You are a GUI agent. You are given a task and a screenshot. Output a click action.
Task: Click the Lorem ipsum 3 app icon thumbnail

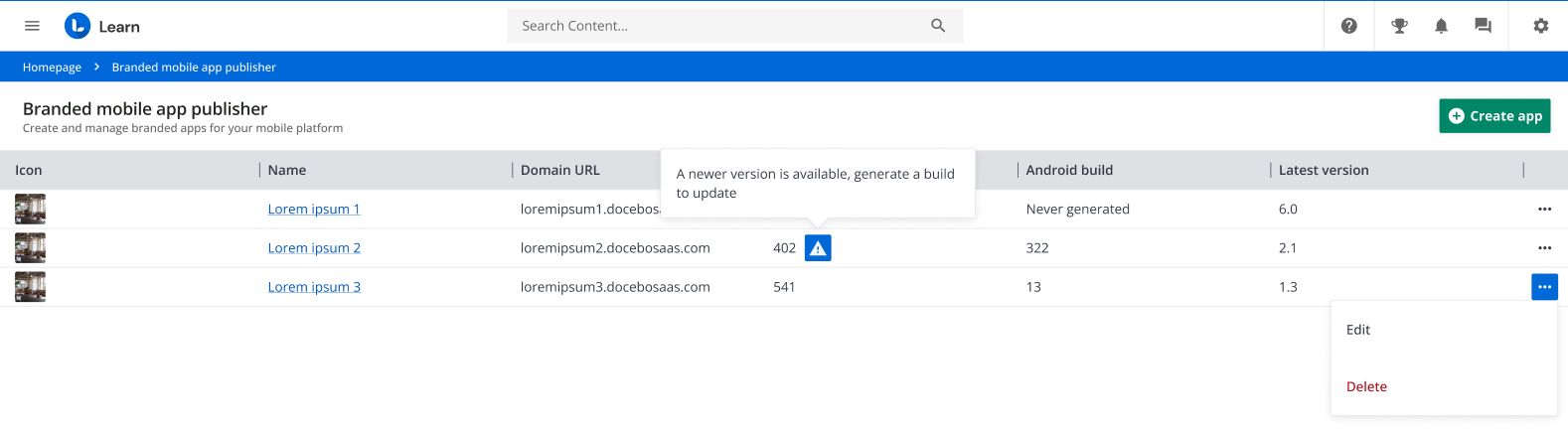(31, 287)
